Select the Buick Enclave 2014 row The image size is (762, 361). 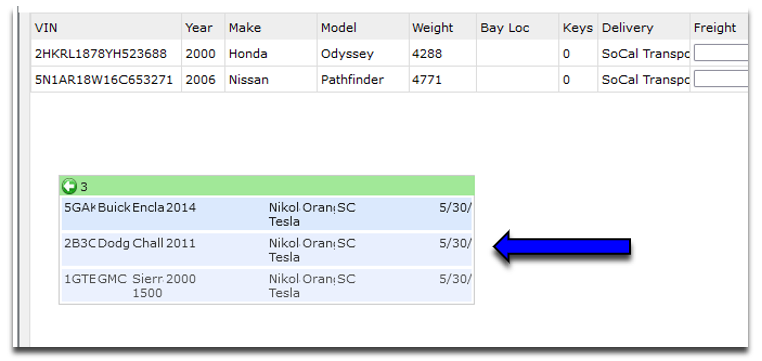tap(267, 214)
